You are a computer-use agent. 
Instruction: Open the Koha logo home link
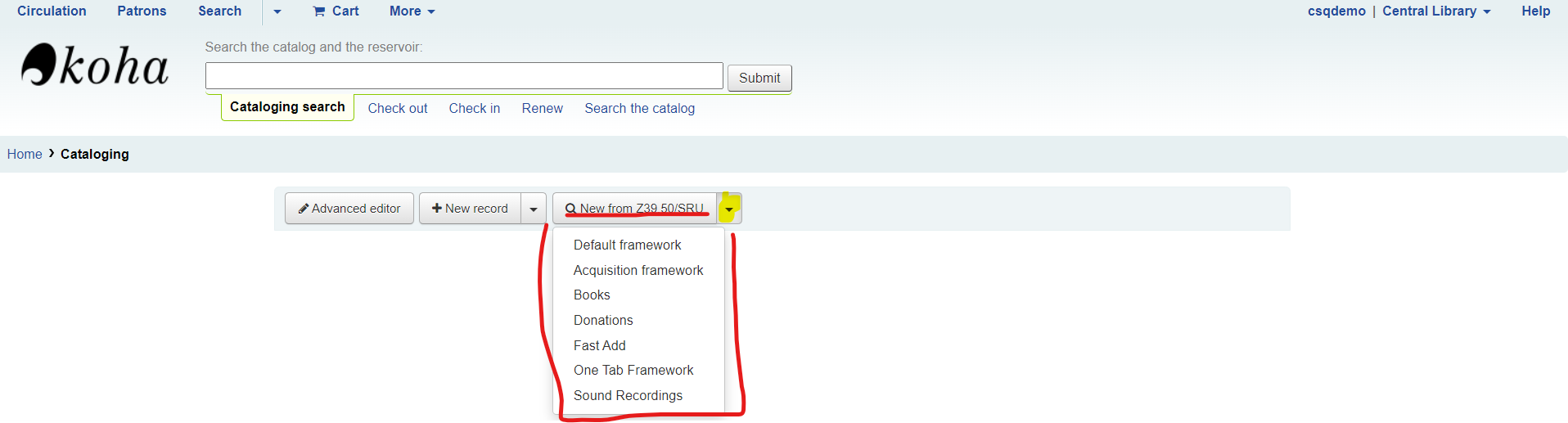click(95, 65)
